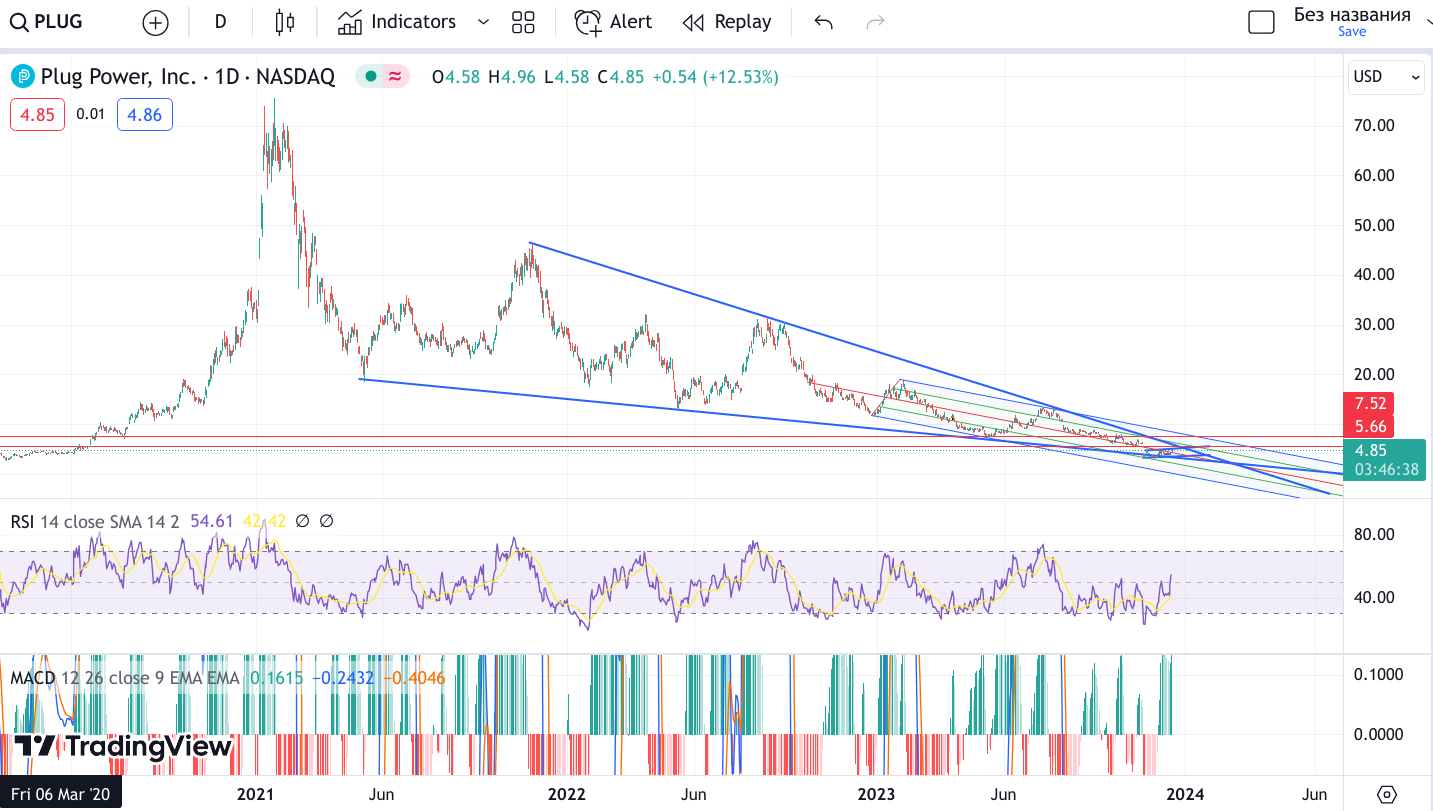The height and width of the screenshot is (811, 1433).
Task: Click the spread value 0.01
Action: (90, 114)
